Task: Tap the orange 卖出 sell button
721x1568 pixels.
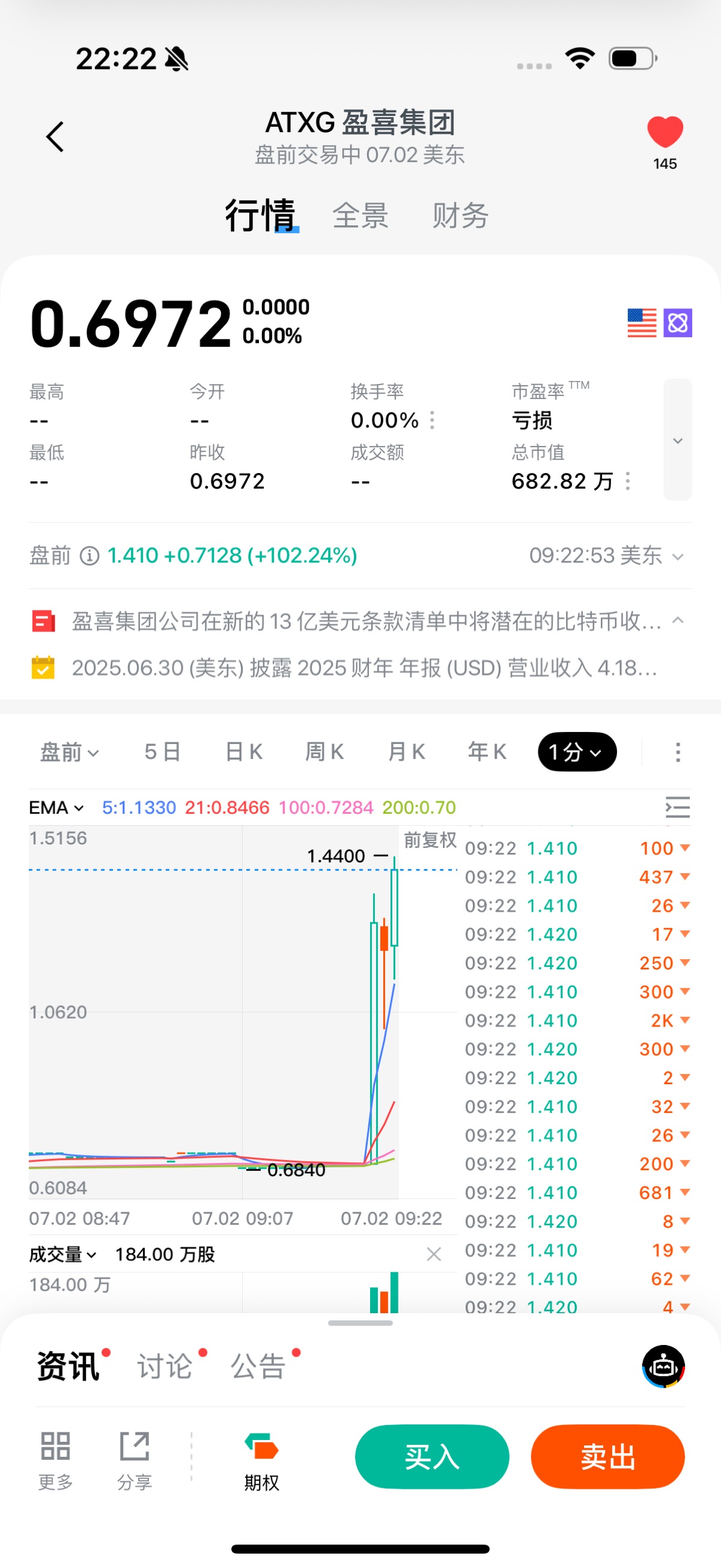Action: pos(608,1457)
